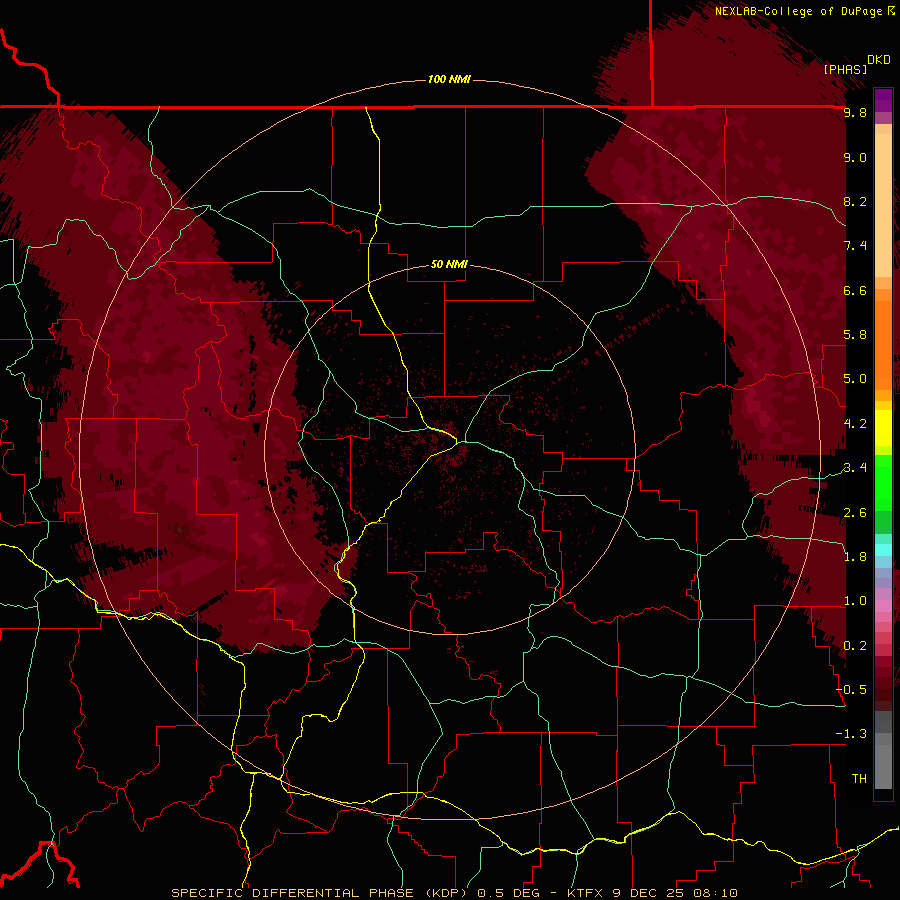The height and width of the screenshot is (900, 900).
Task: Click the -1.3 legend value
Action: 852,734
